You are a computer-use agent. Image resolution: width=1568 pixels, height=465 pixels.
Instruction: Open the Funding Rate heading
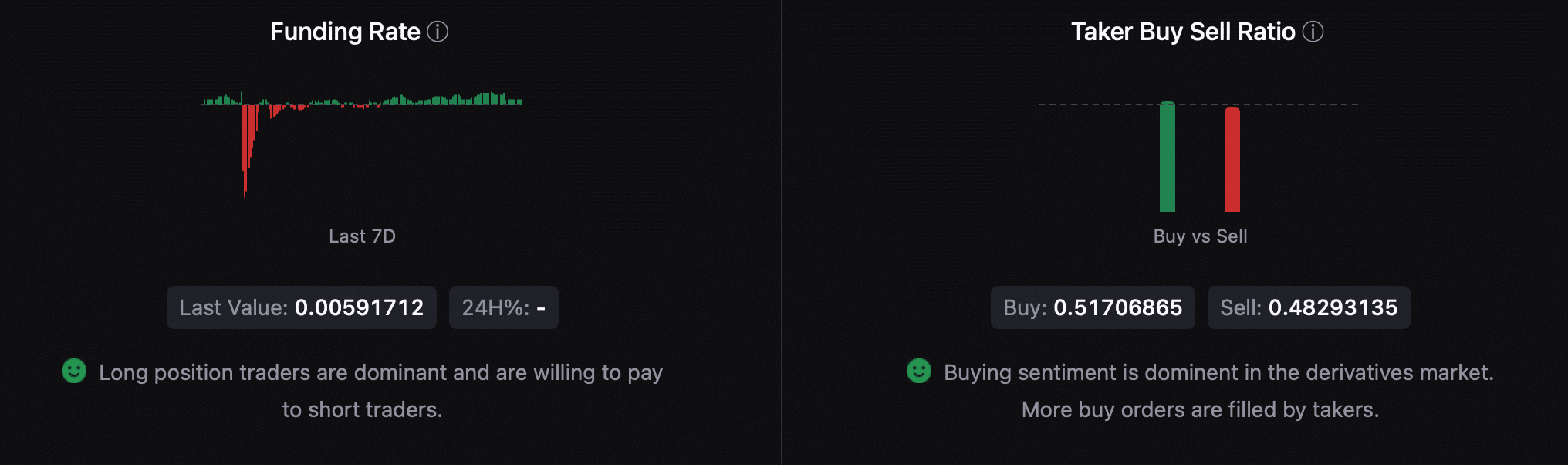click(345, 32)
